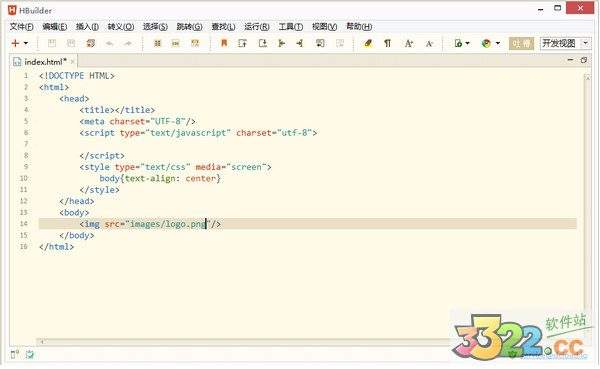This screenshot has height=369, width=600.
Task: Click the closing </script> tag line
Action: pos(102,156)
